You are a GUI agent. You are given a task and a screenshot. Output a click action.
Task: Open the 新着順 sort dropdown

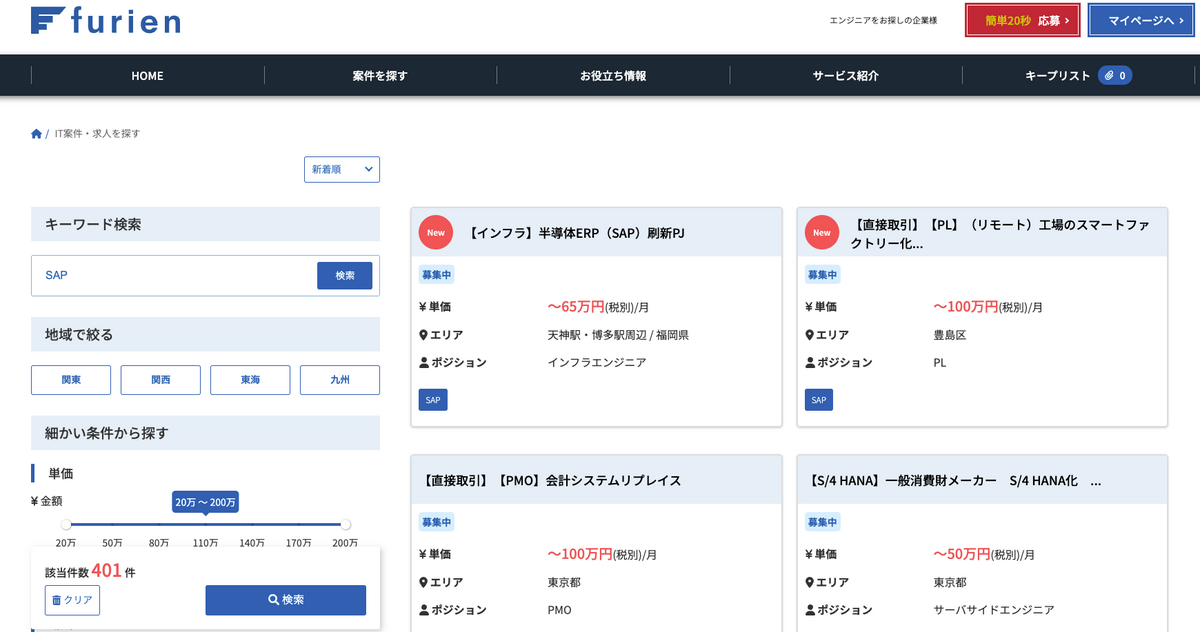pos(342,170)
